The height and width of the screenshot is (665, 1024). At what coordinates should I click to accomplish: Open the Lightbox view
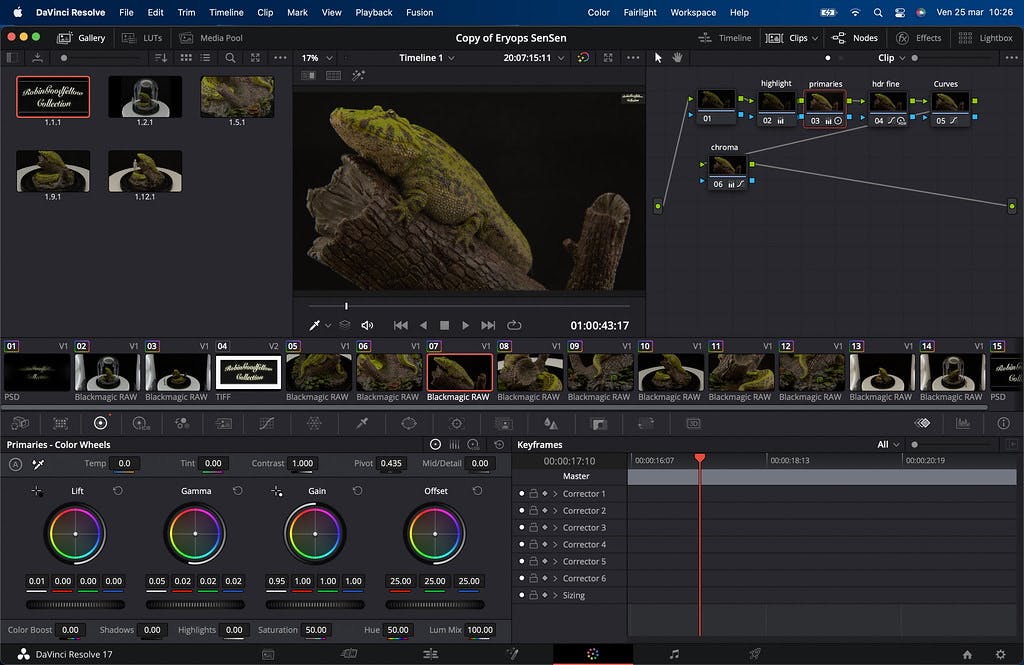(985, 38)
